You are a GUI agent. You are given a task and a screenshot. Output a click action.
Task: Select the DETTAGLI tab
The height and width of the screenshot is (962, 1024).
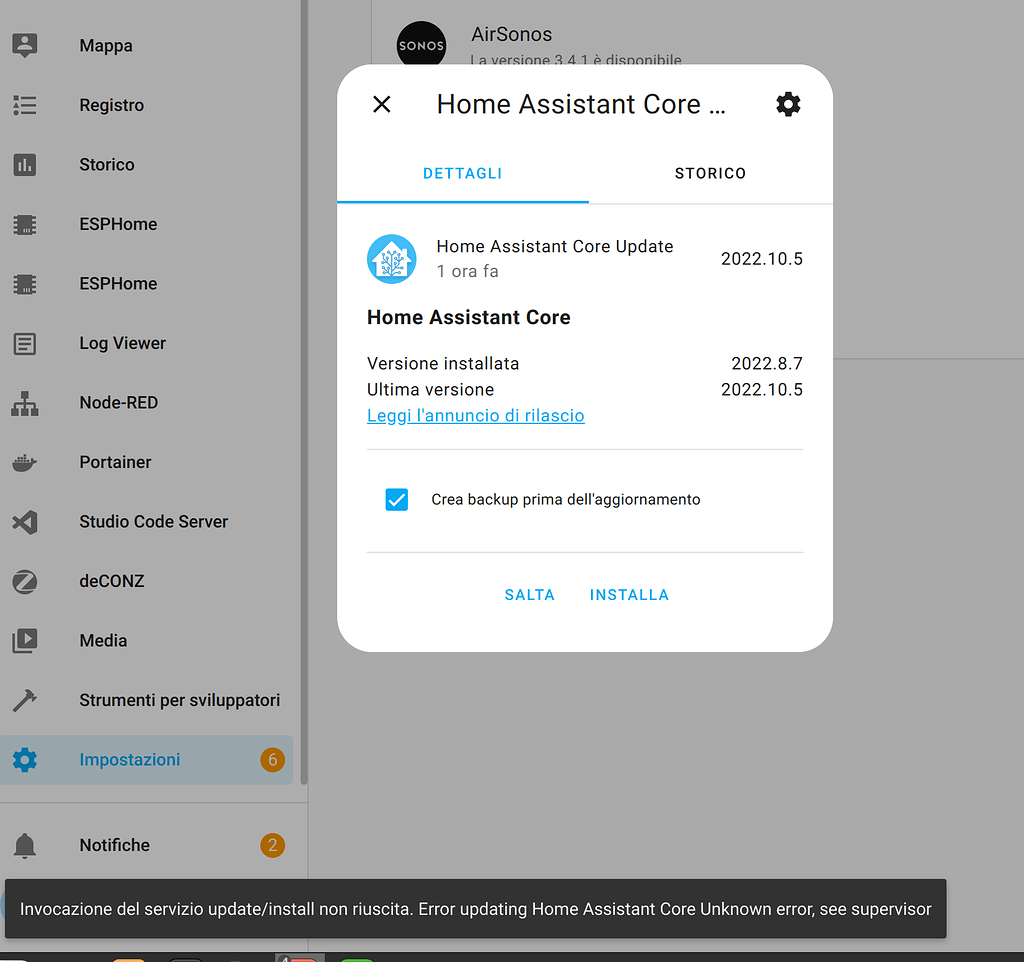click(x=462, y=173)
